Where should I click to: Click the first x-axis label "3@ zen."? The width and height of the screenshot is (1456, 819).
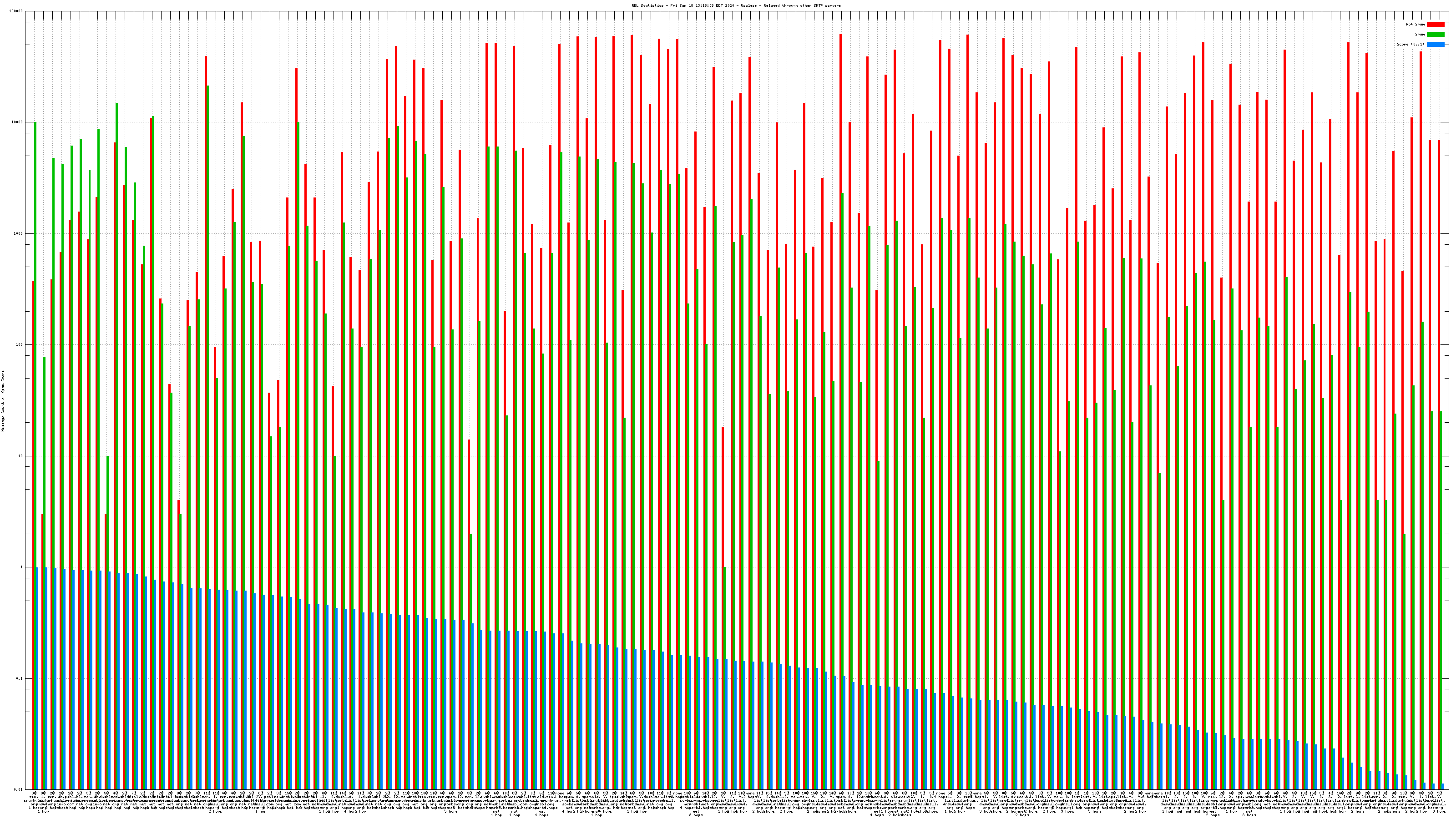coord(34,795)
